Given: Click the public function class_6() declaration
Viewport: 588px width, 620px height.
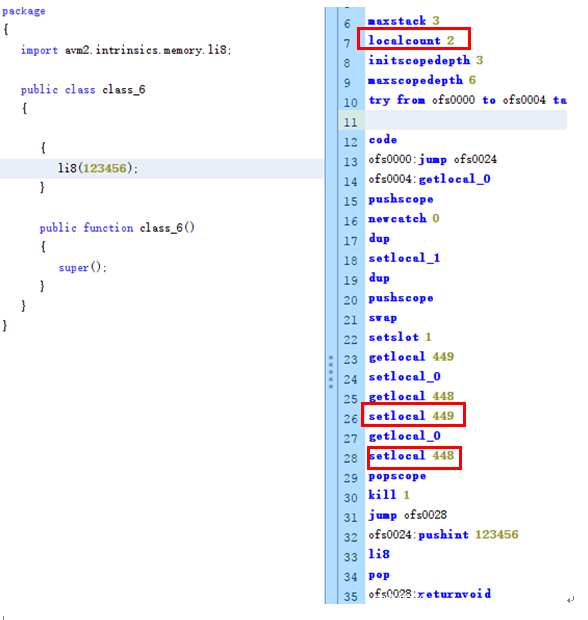Looking at the screenshot, I should (x=117, y=228).
